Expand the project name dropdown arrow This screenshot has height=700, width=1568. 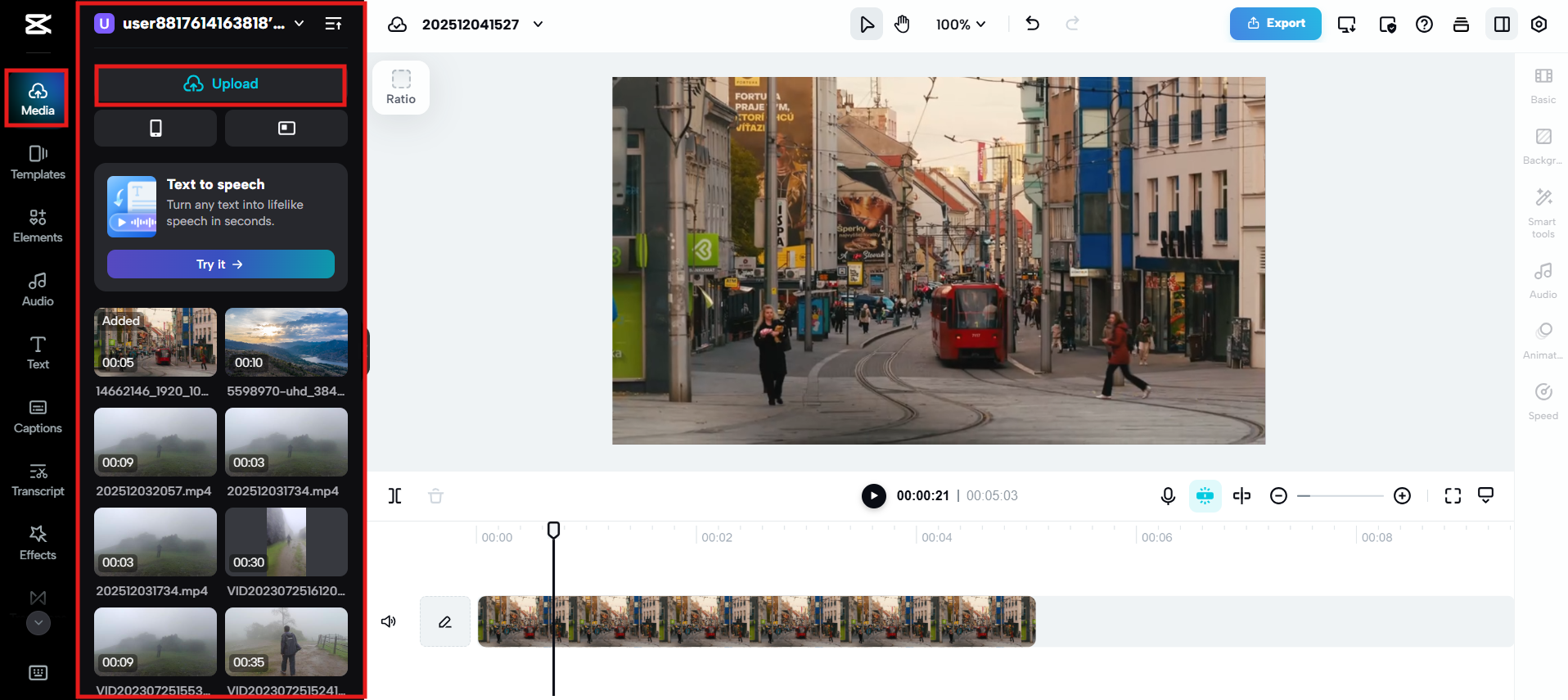[538, 25]
